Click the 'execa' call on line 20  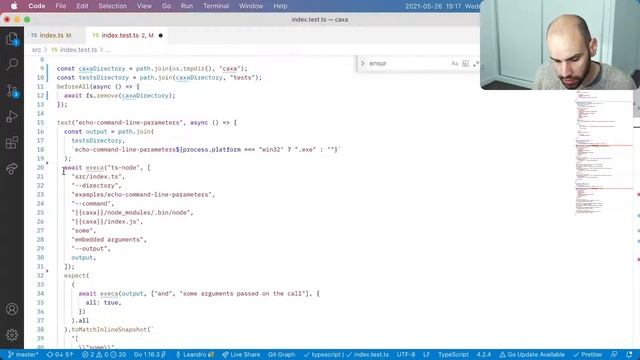95,168
